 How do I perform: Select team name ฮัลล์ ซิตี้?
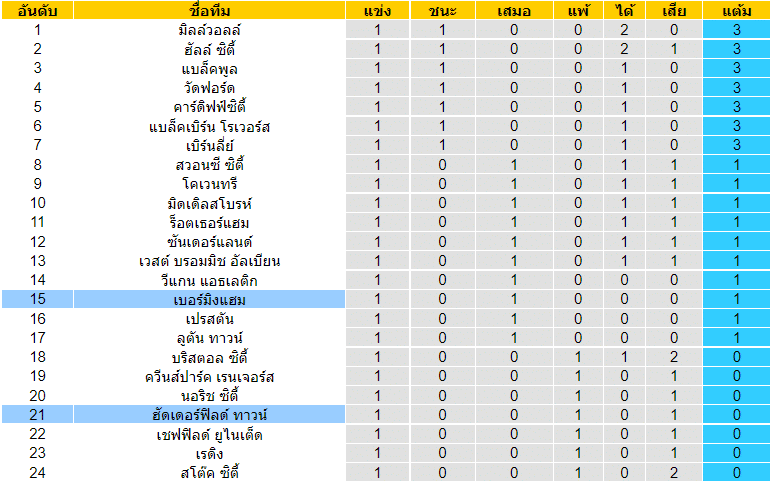tap(209, 49)
